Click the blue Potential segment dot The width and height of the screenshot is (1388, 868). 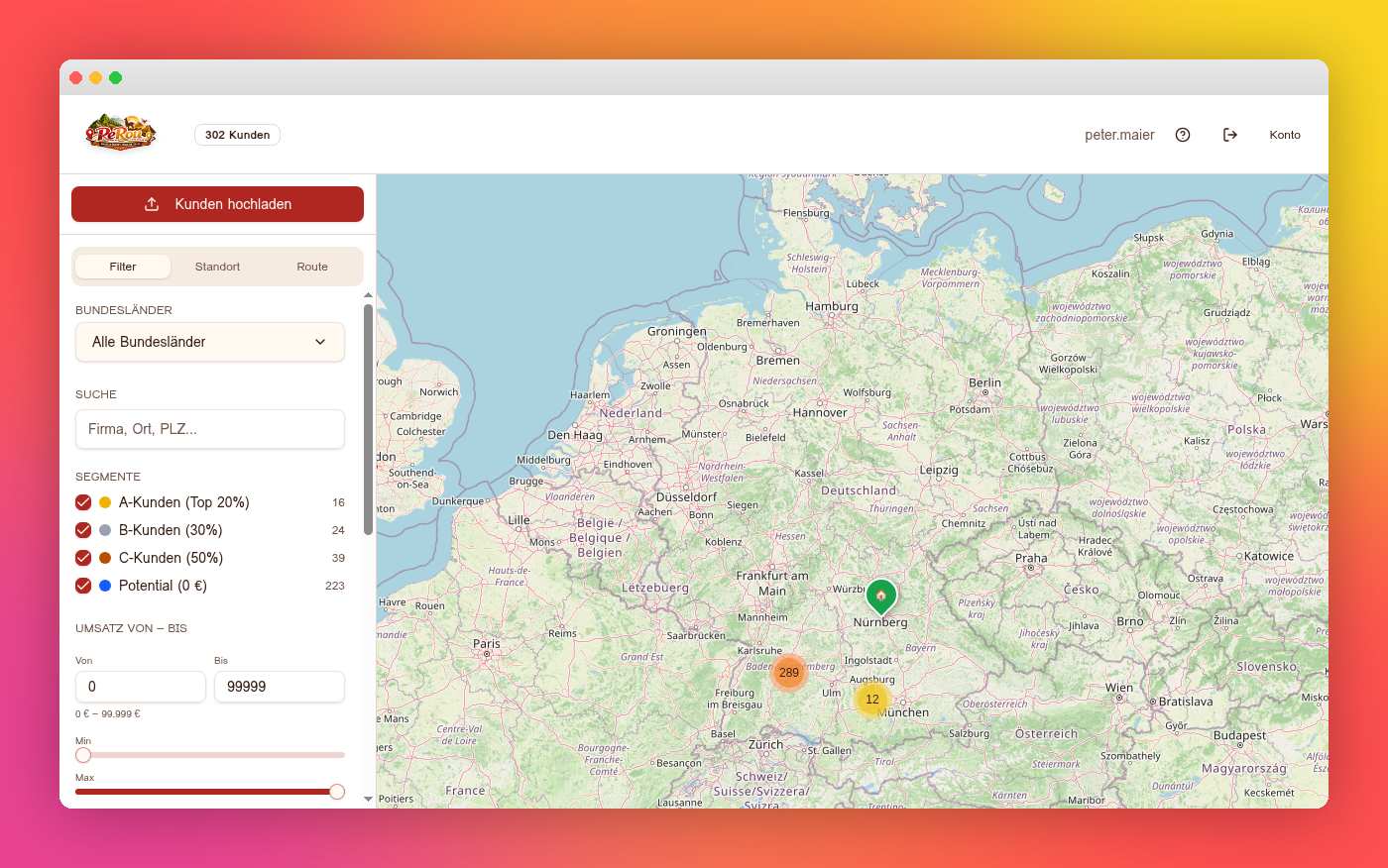tap(105, 586)
